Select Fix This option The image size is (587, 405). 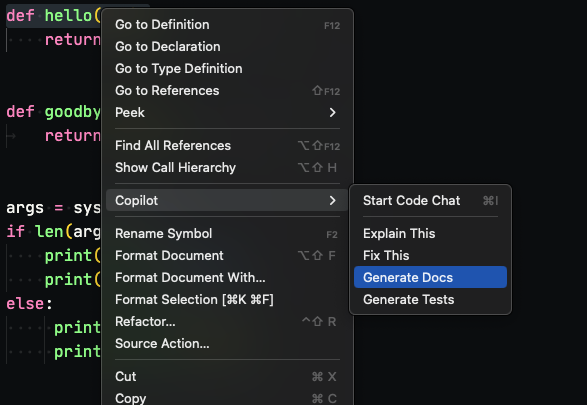point(431,256)
